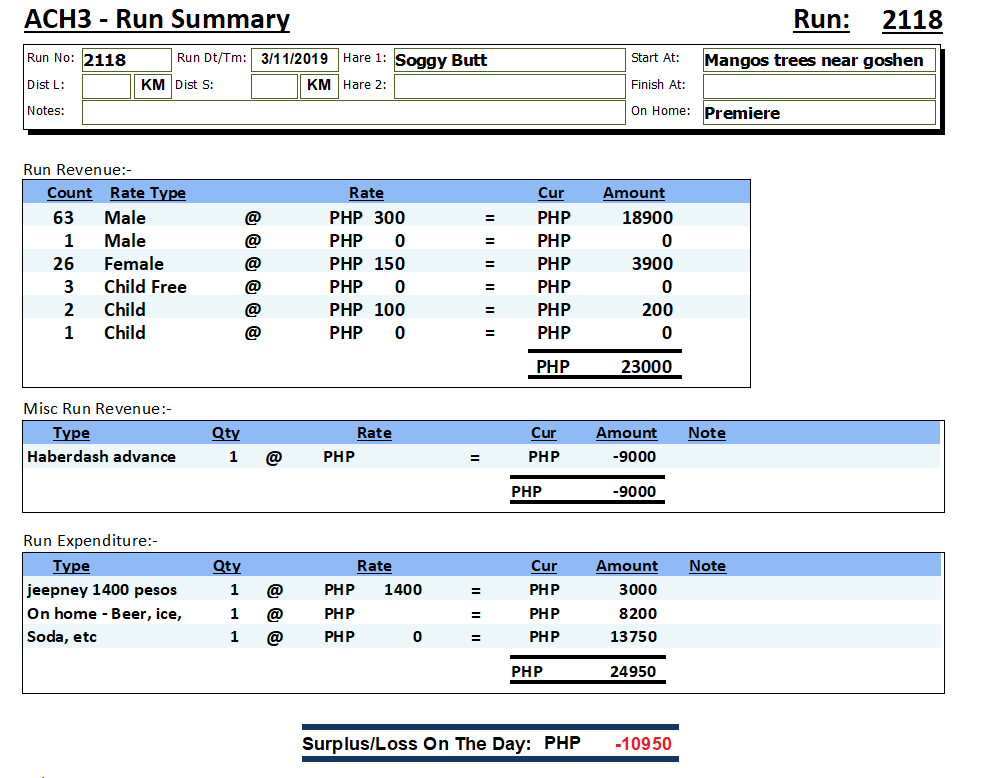Click the empty Hare 2 field

pos(508,86)
